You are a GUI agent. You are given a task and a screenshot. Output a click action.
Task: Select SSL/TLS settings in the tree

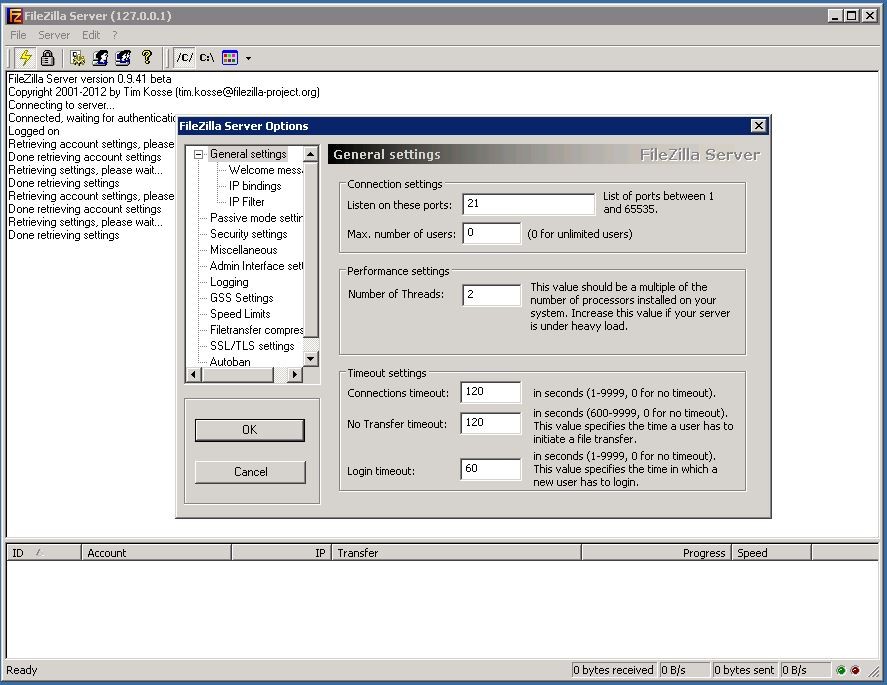point(252,346)
